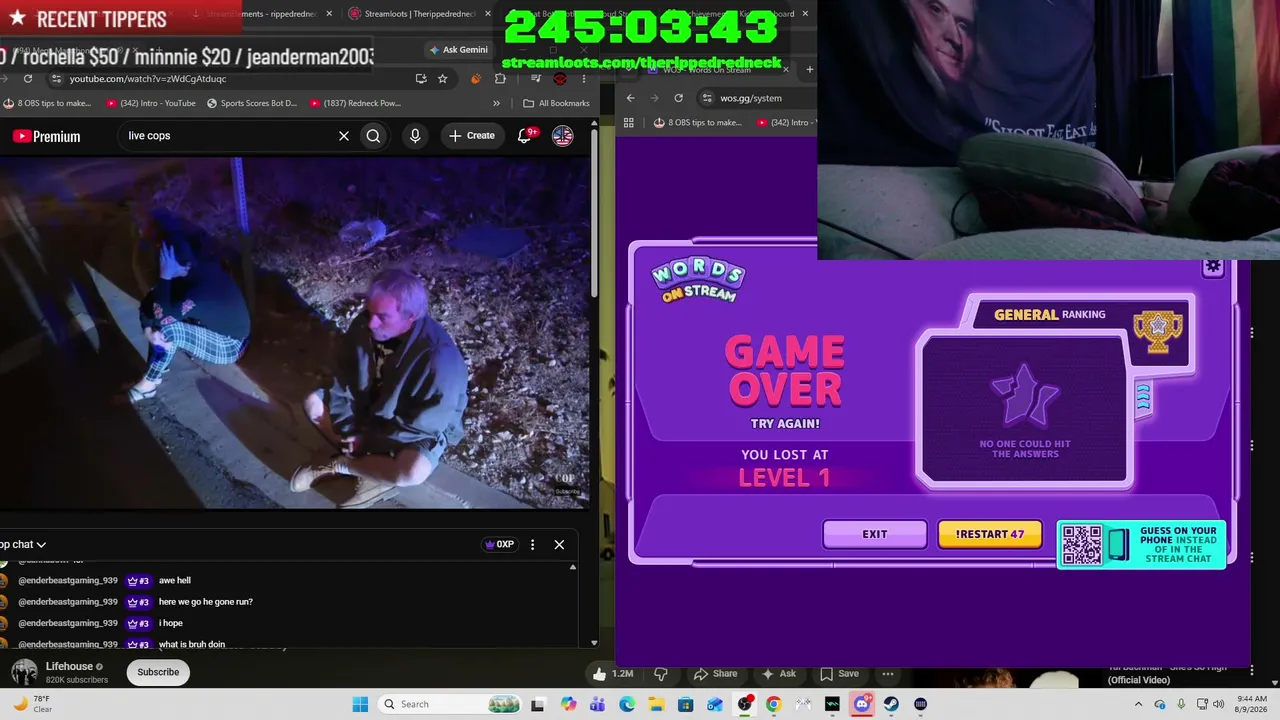Subscribe to the Lifehouse channel
1280x720 pixels.
tap(158, 672)
